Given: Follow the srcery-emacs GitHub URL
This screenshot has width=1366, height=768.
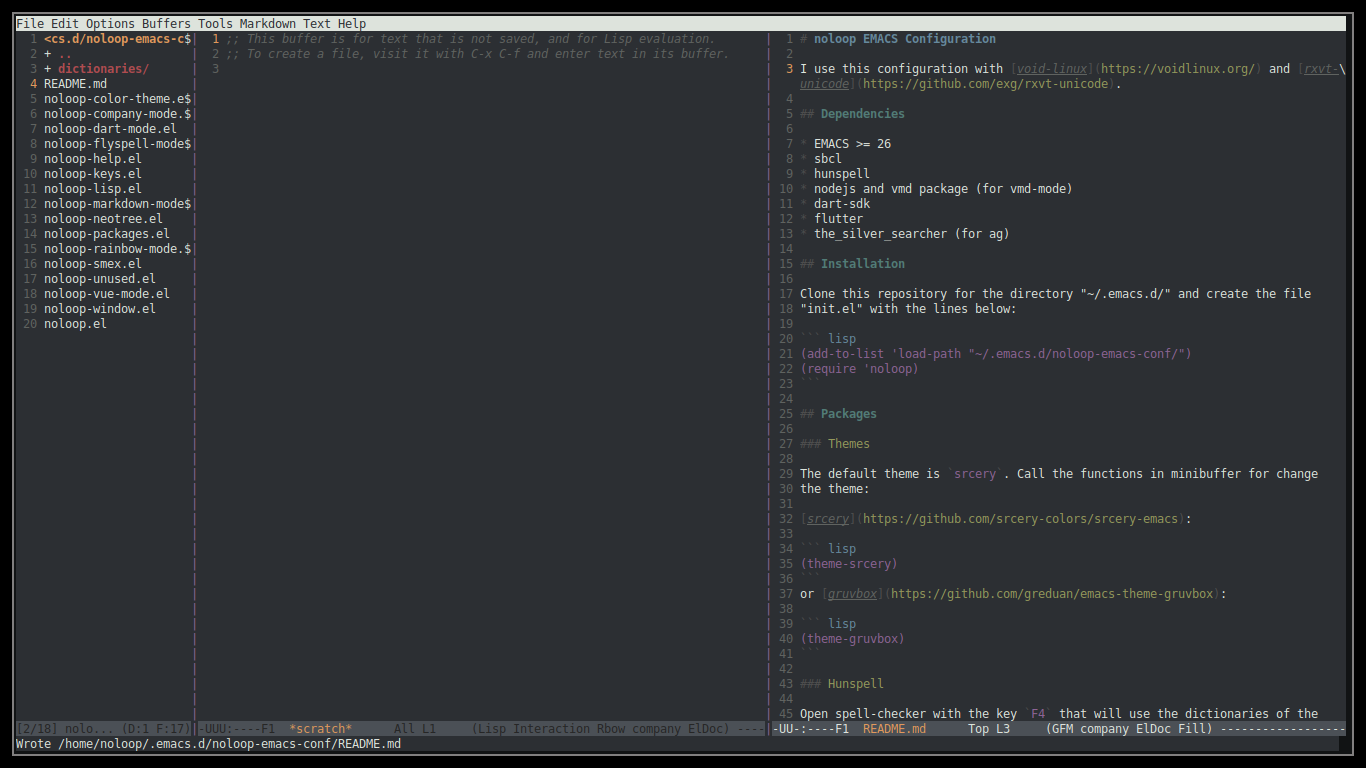Looking at the screenshot, I should [1021, 519].
